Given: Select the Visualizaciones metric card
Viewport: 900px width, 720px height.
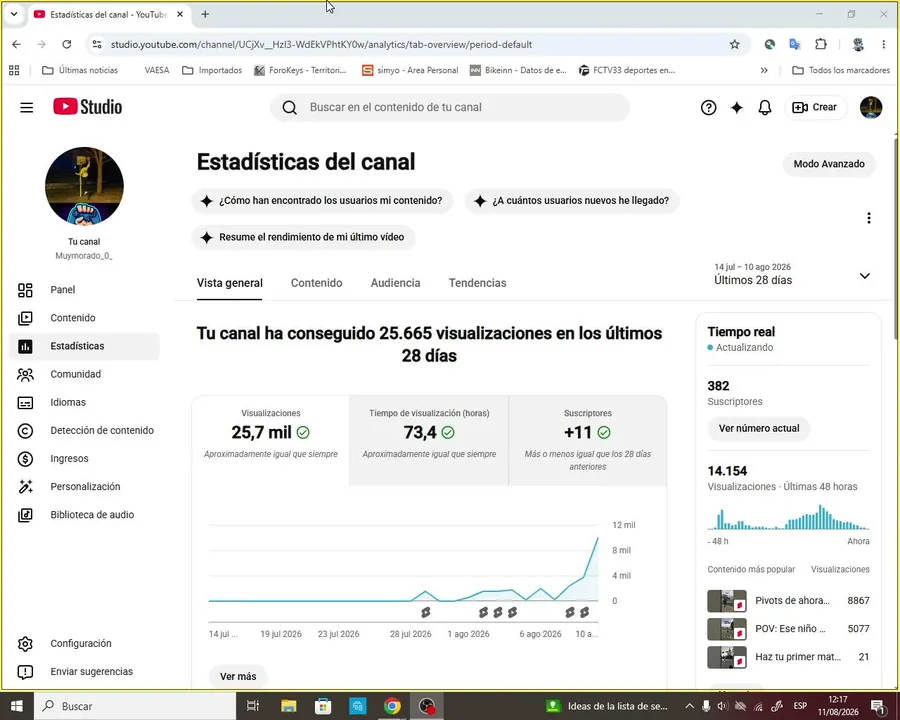Looking at the screenshot, I should click(271, 440).
